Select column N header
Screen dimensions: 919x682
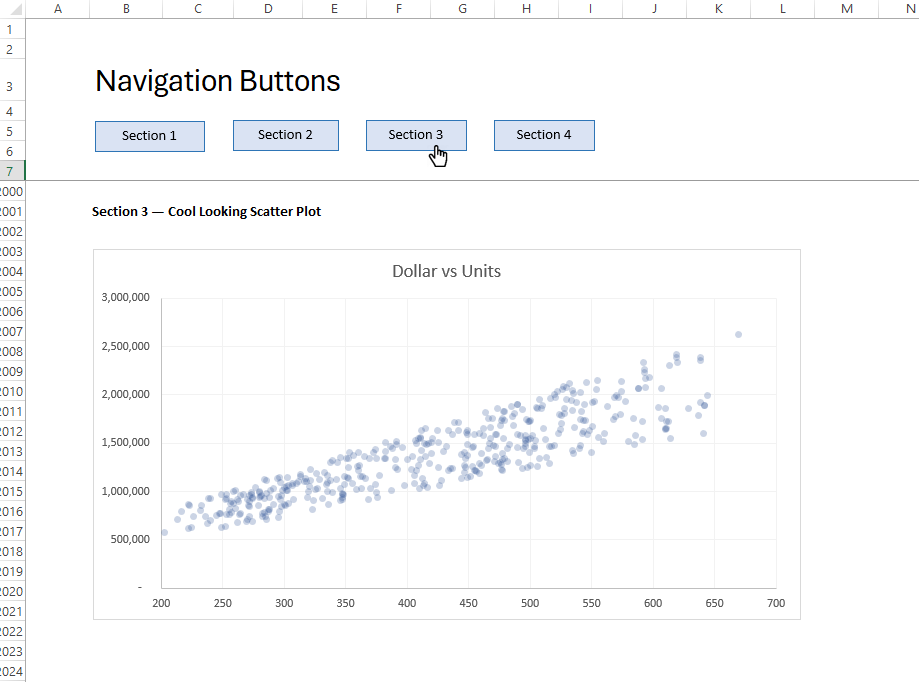908,8
